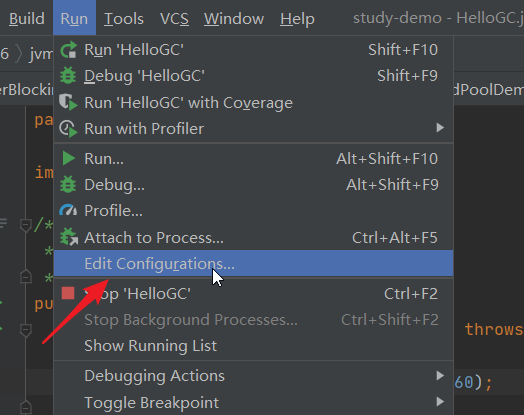524x415 pixels.
Task: Click the red Stop 'HelloGC' square icon
Action: pyautogui.click(x=68, y=293)
